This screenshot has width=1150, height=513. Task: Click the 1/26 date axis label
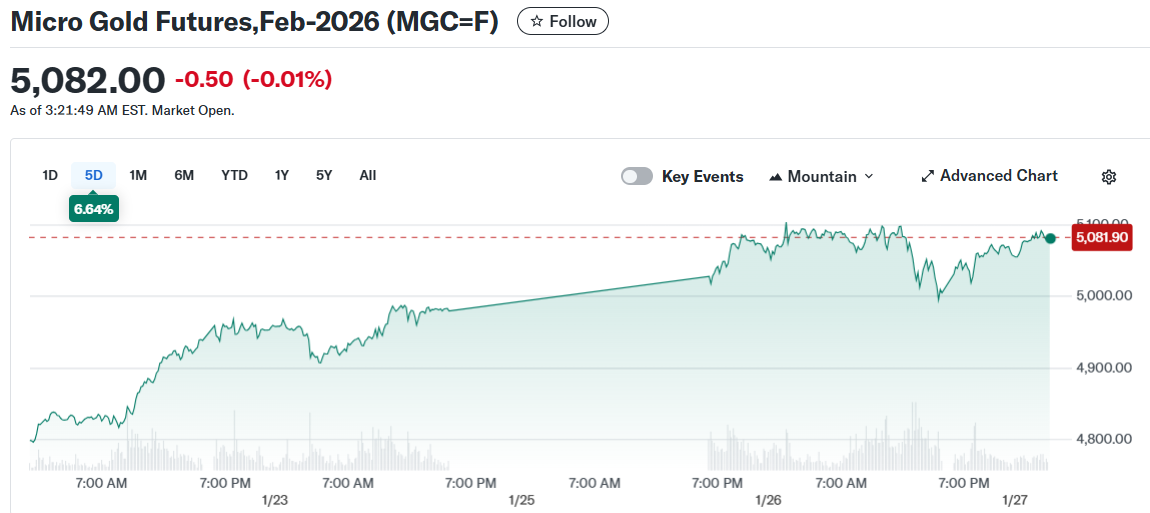pyautogui.click(x=768, y=499)
